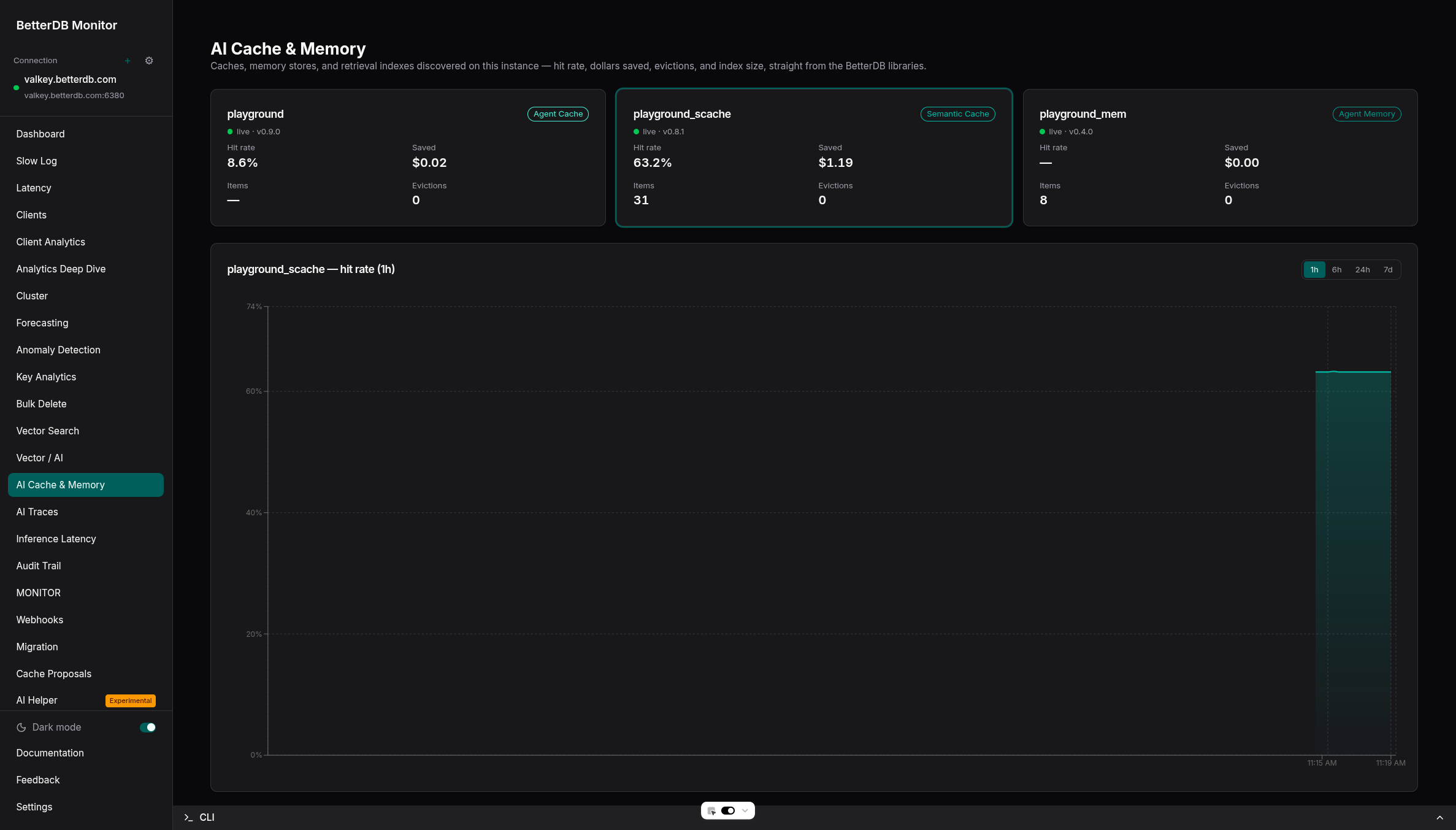Go to Audit Trail
Image resolution: width=1456 pixels, height=830 pixels.
click(x=86, y=566)
